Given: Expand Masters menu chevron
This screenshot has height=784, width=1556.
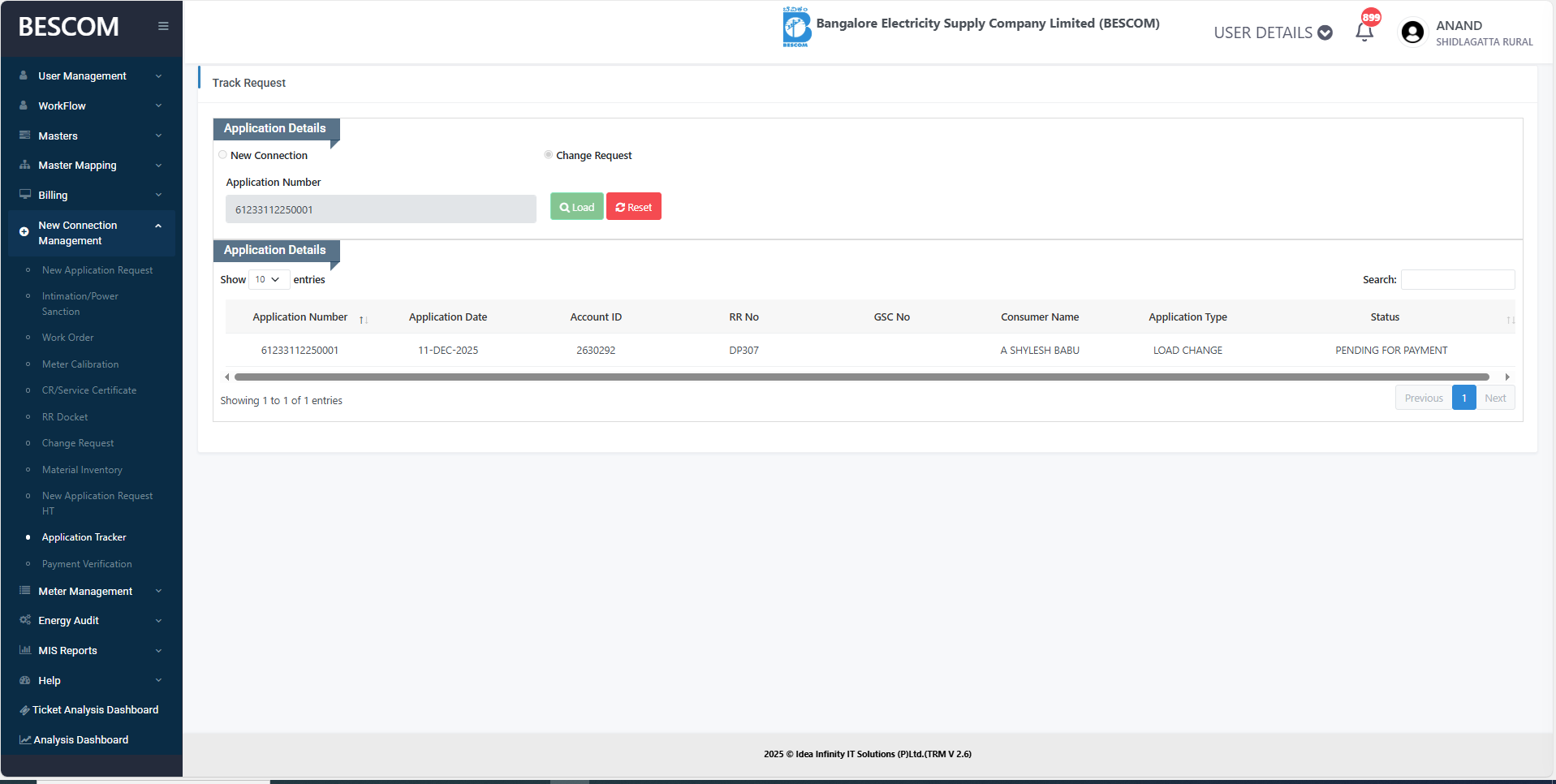Looking at the screenshot, I should tap(158, 136).
